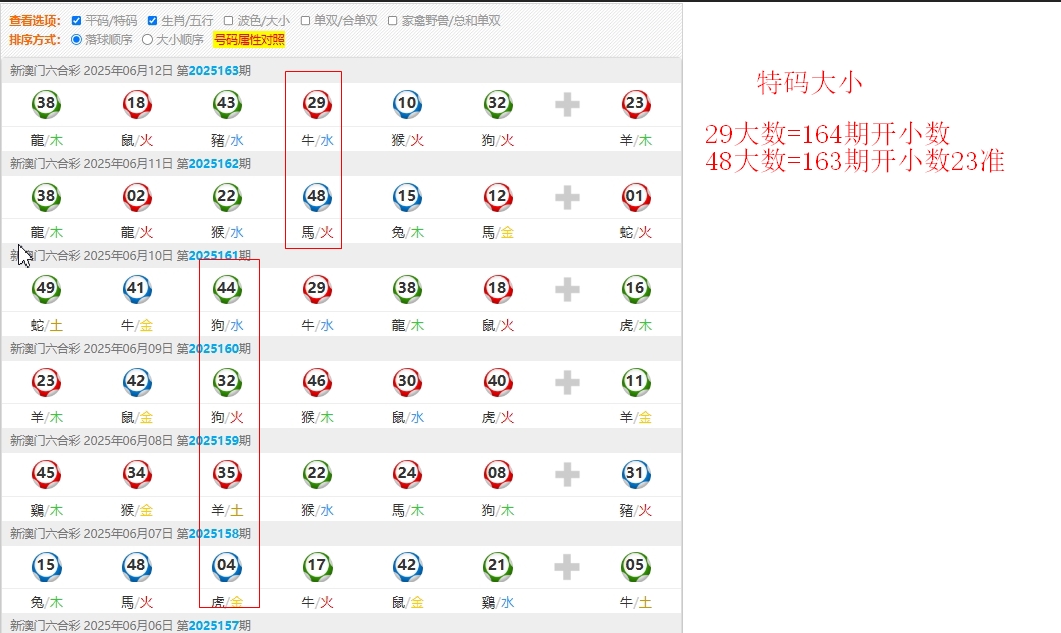Pick ball 44 in period 2025161

click(227, 289)
